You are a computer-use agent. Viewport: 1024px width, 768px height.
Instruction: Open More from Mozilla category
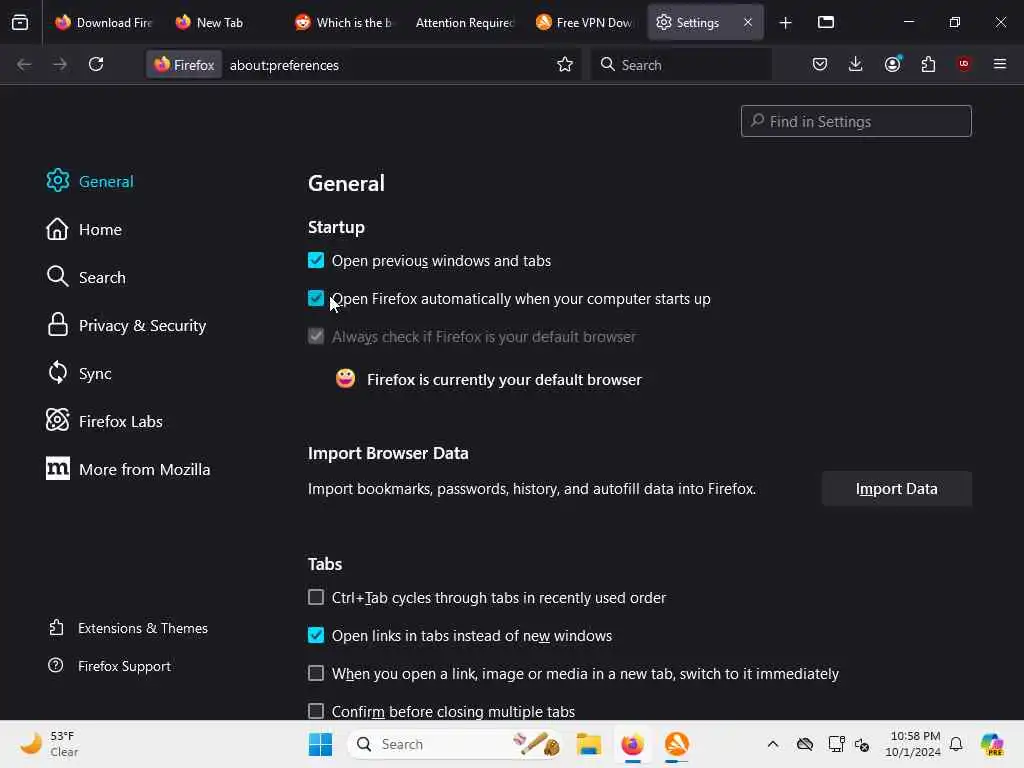(128, 469)
